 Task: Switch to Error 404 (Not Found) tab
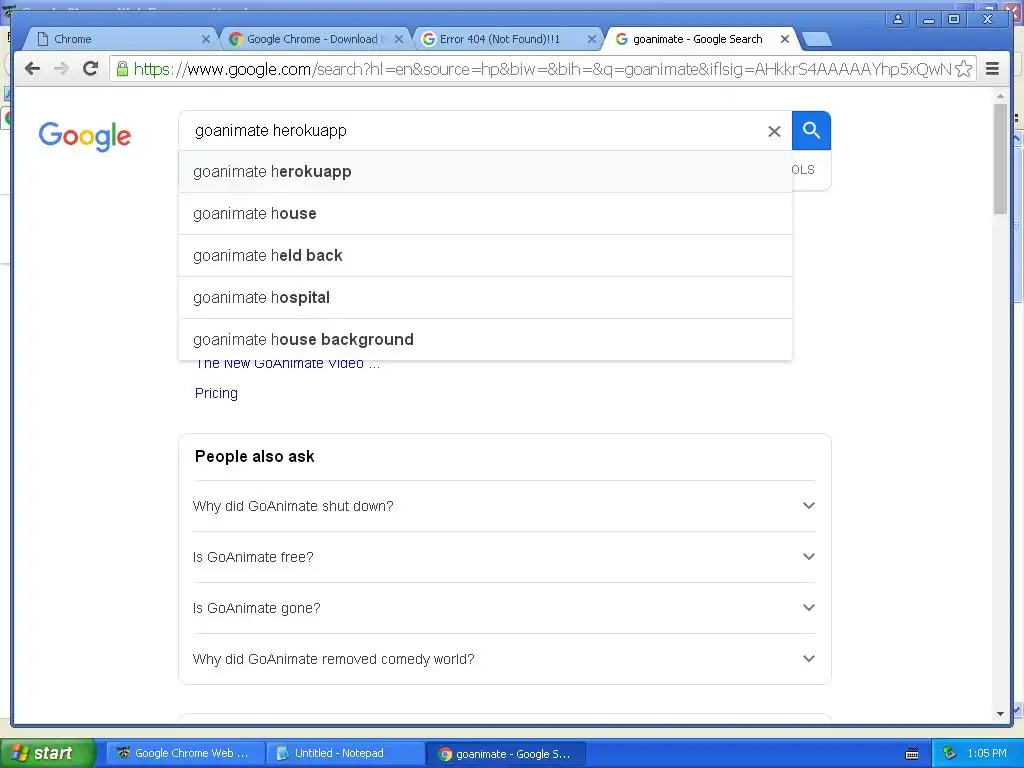[508, 39]
